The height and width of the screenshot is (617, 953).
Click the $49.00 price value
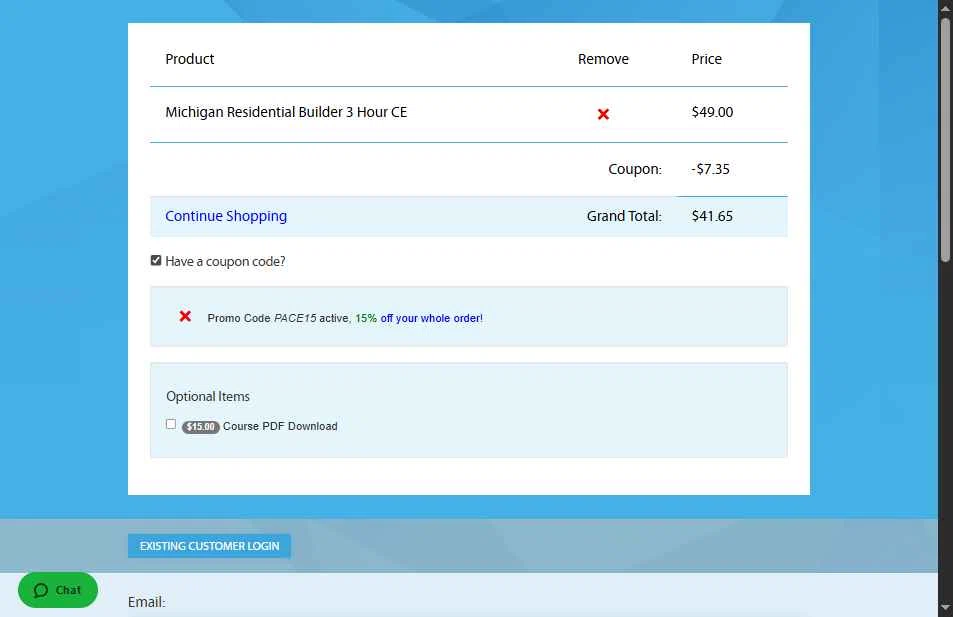click(x=712, y=112)
